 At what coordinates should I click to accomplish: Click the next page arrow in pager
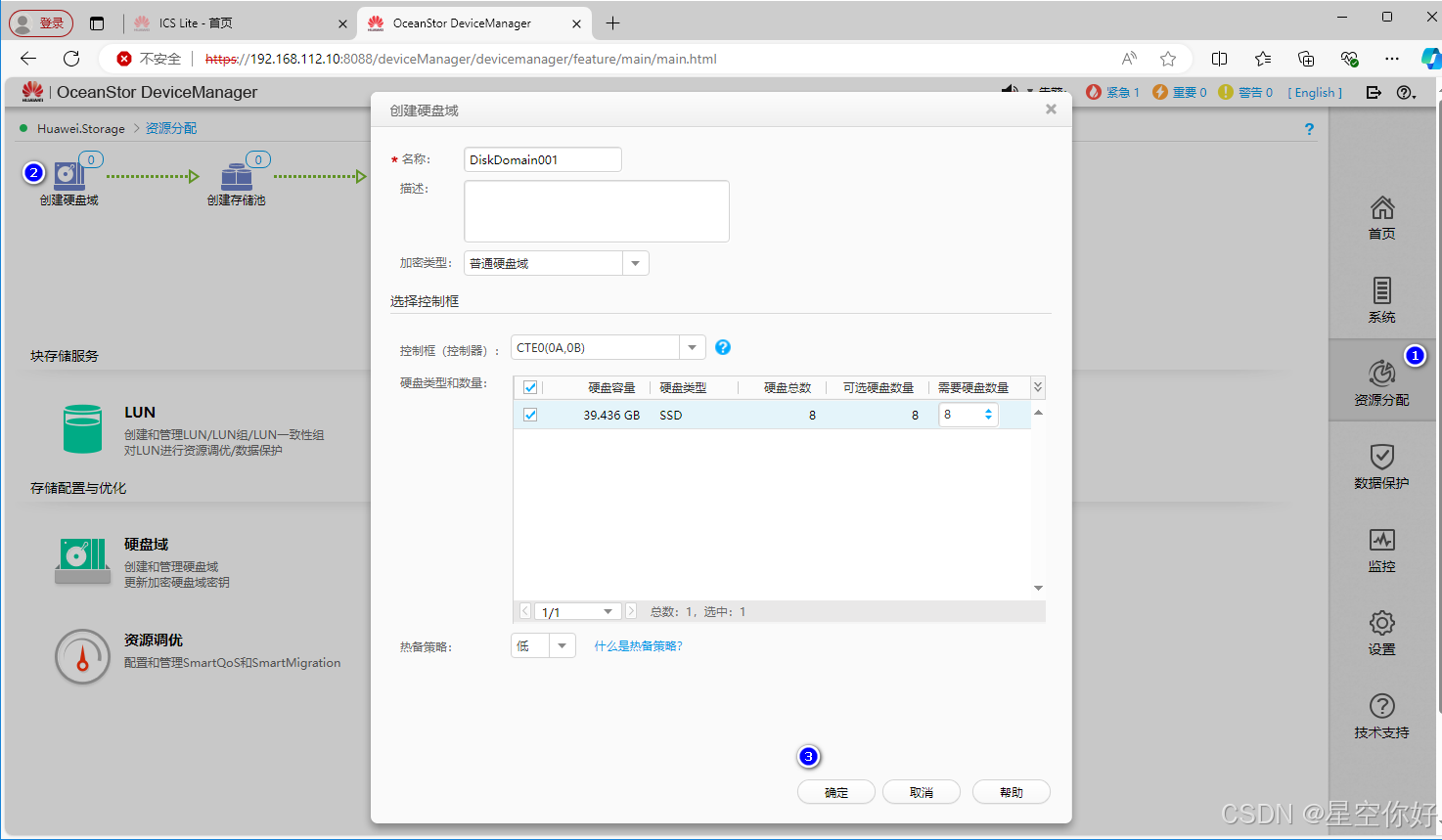[631, 611]
